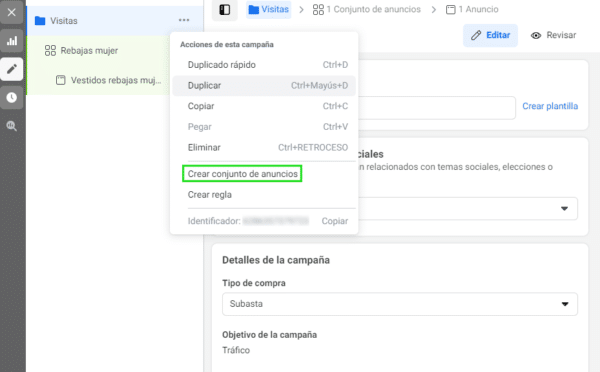
Task: Choose Pegar in the campaign menu
Action: click(264, 127)
